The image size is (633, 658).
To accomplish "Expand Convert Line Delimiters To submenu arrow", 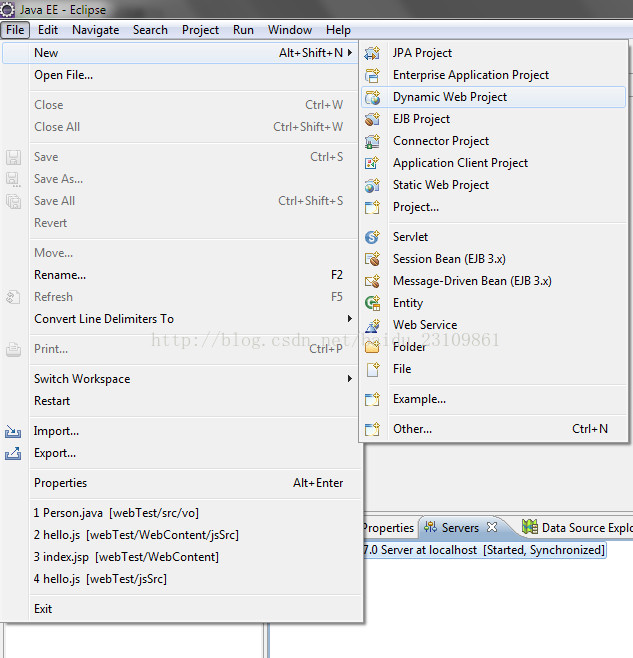I will pyautogui.click(x=350, y=319).
